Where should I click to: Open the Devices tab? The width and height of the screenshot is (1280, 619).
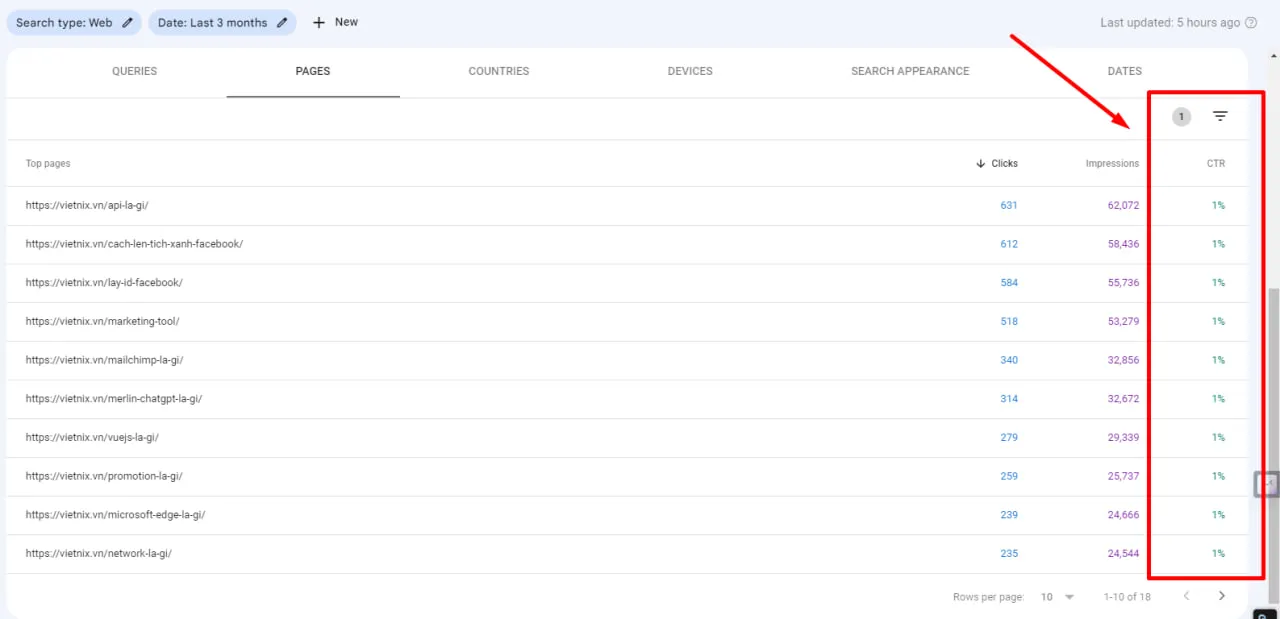coord(690,71)
